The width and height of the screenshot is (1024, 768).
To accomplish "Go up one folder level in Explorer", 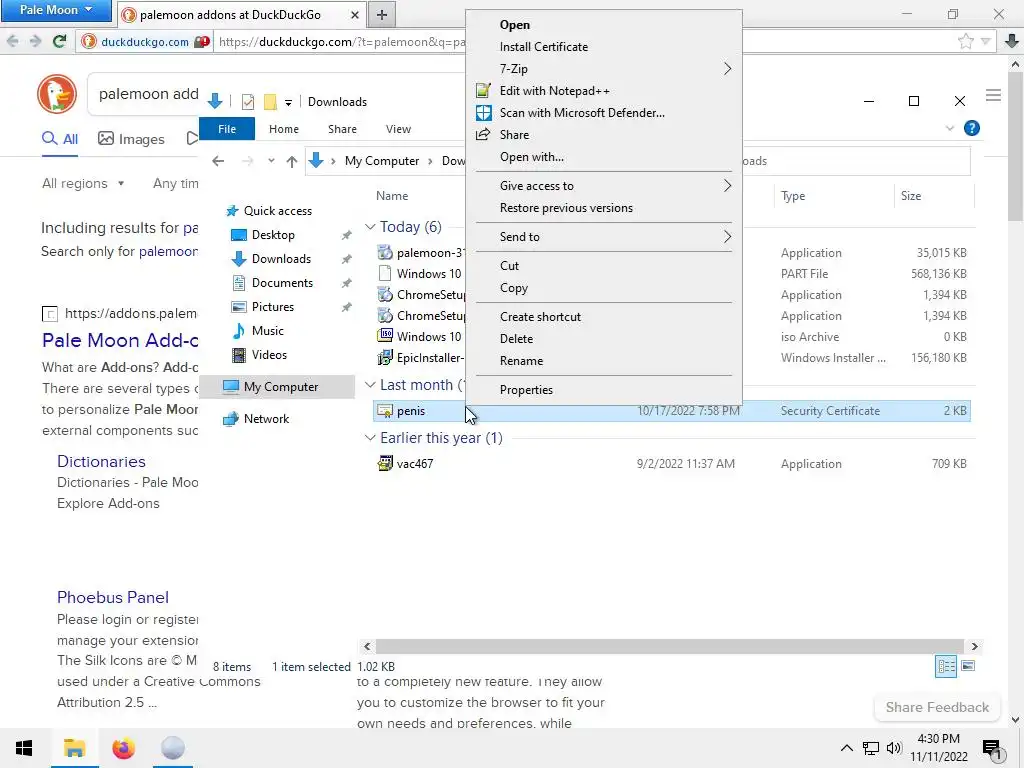I will click(x=291, y=161).
